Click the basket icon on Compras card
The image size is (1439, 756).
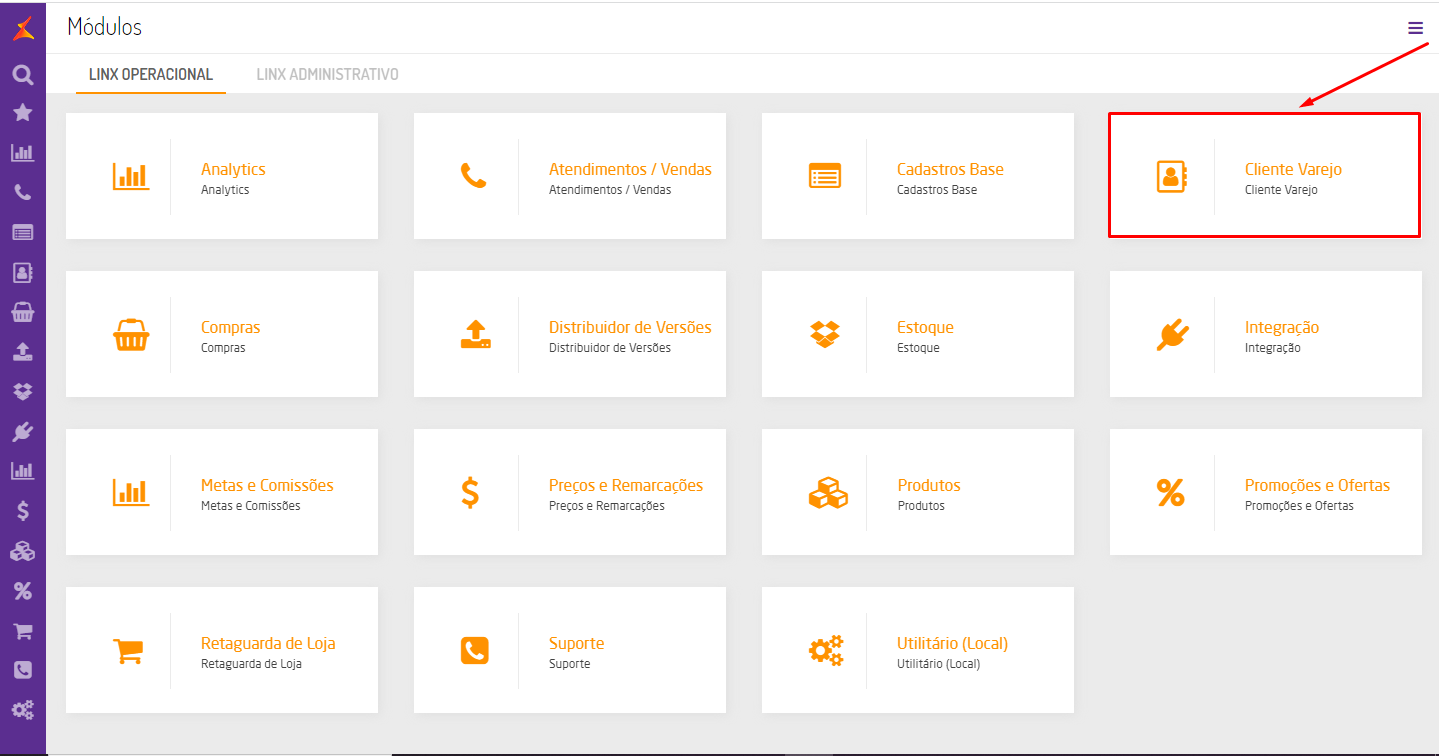pos(130,334)
